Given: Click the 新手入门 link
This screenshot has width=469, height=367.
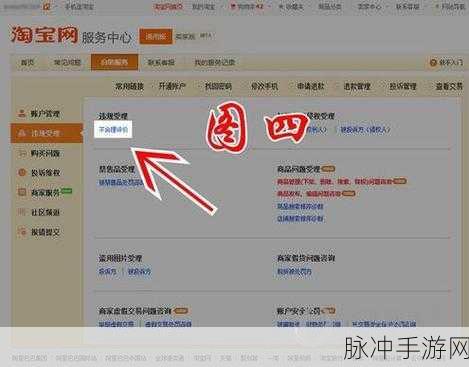Looking at the screenshot, I should point(451,62).
